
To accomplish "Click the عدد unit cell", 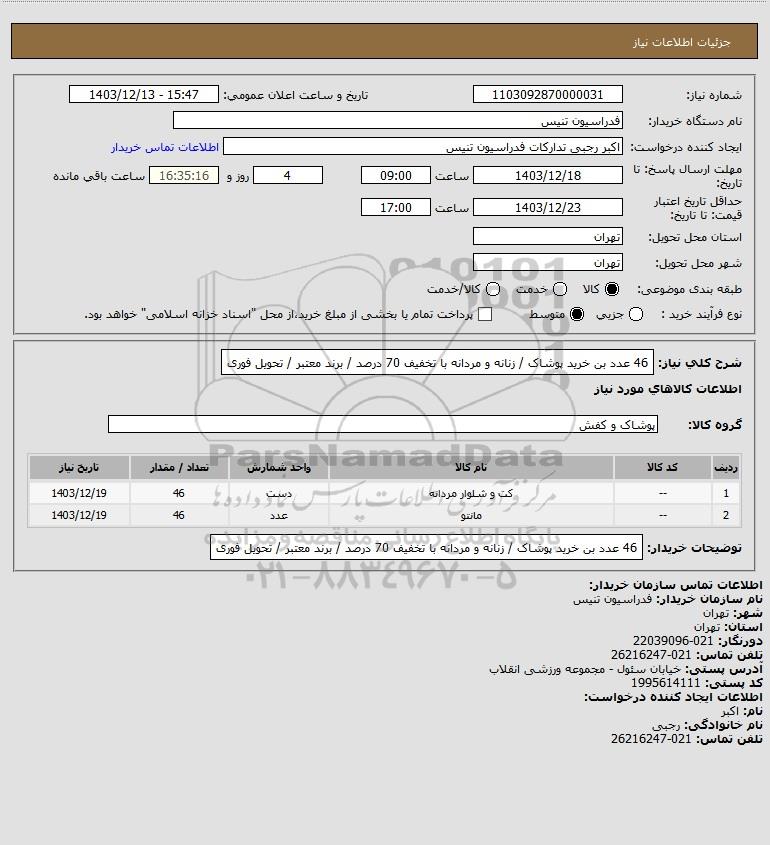I will coord(279,515).
